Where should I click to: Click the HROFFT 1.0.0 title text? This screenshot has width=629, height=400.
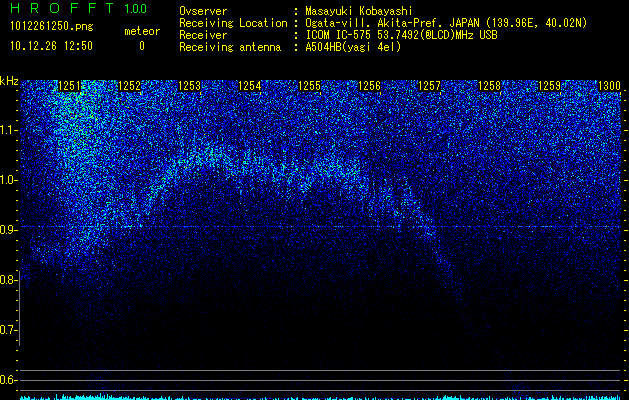78,8
